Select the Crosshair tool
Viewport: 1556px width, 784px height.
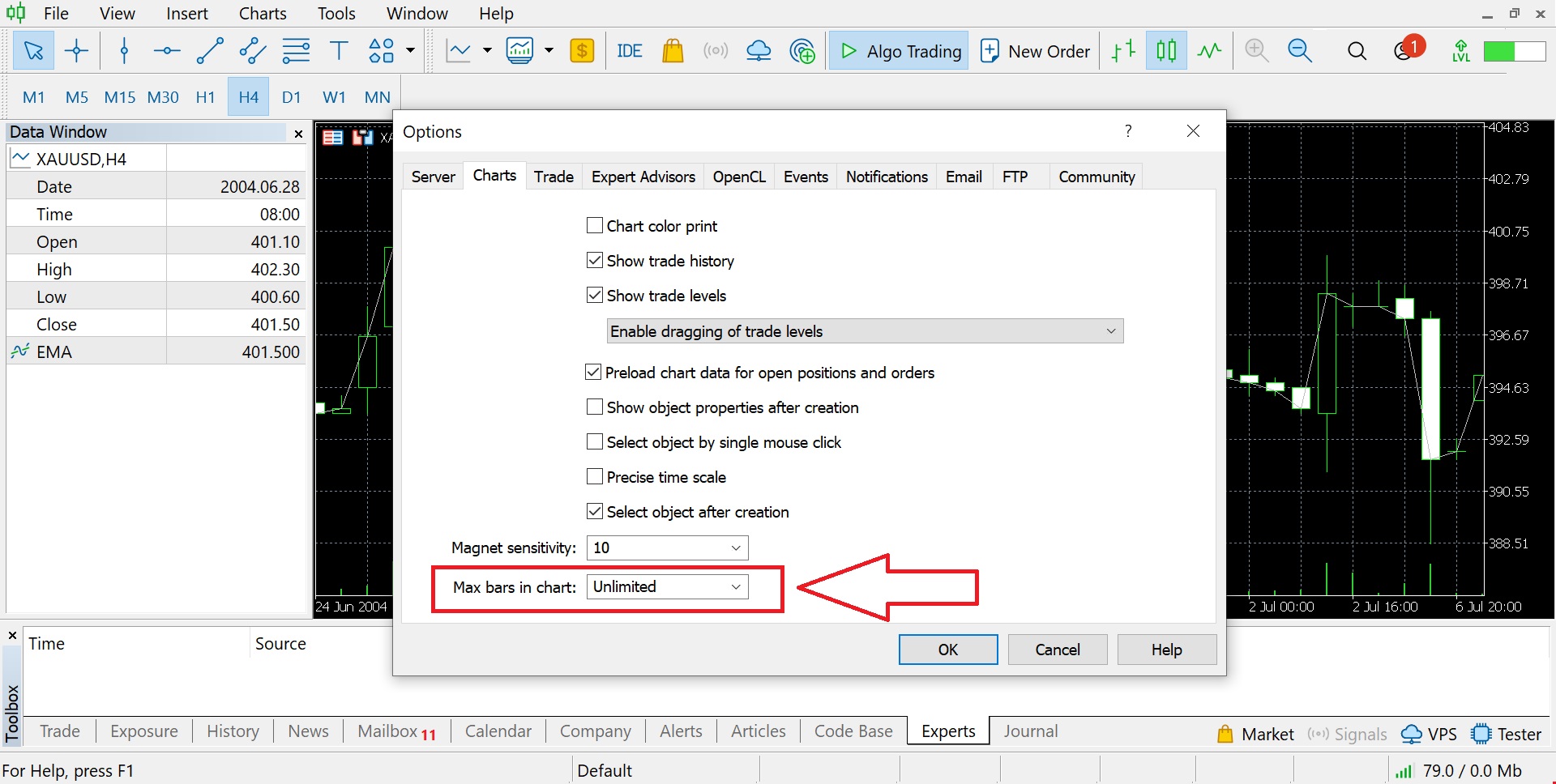(77, 50)
